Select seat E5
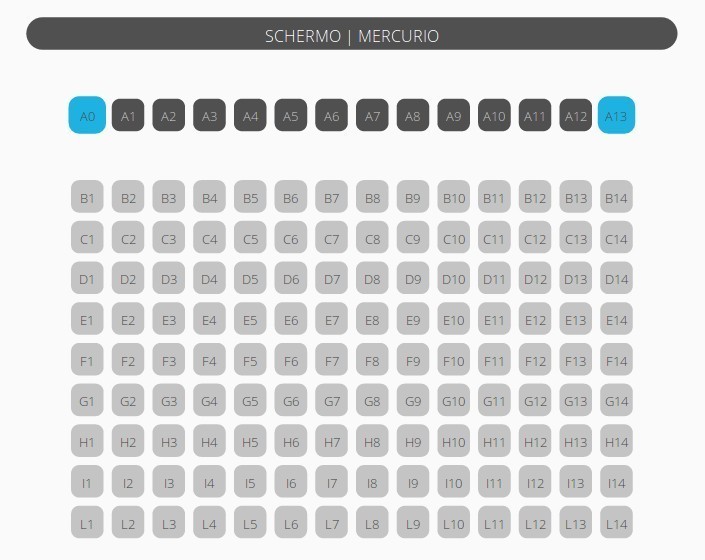The image size is (705, 560). pyautogui.click(x=250, y=320)
